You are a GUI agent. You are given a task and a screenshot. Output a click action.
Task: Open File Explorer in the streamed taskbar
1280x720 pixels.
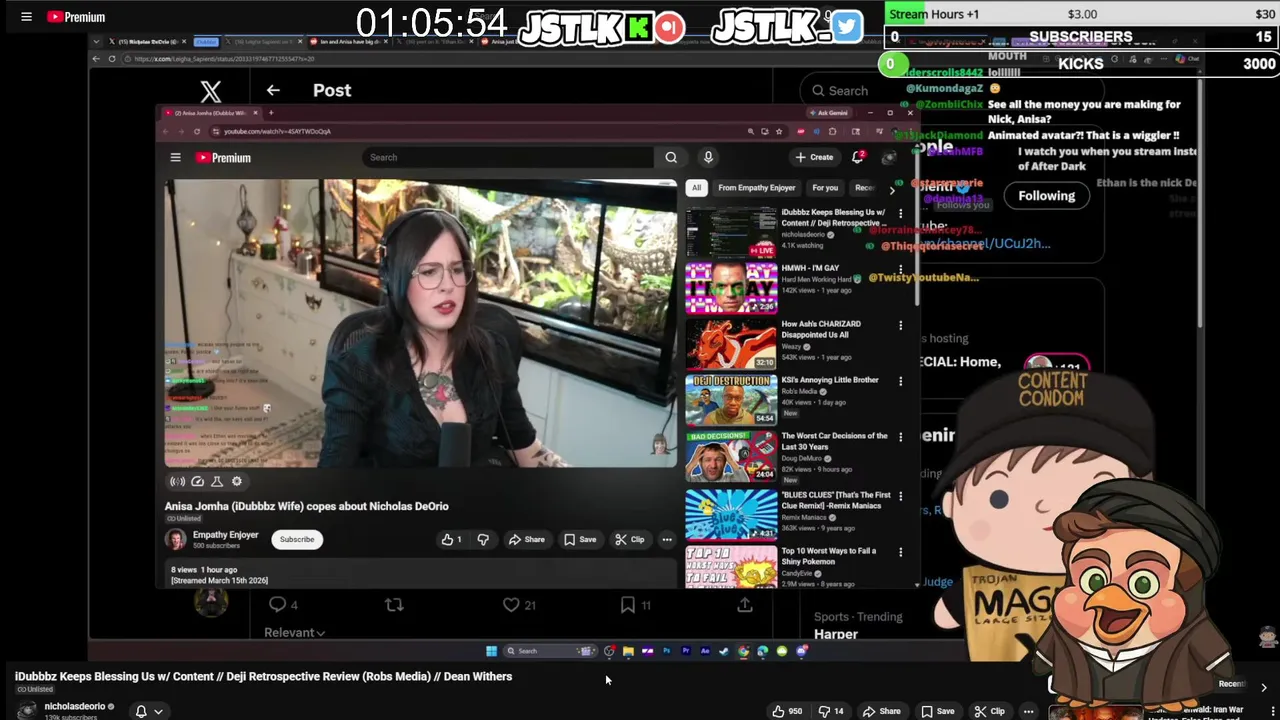[628, 651]
